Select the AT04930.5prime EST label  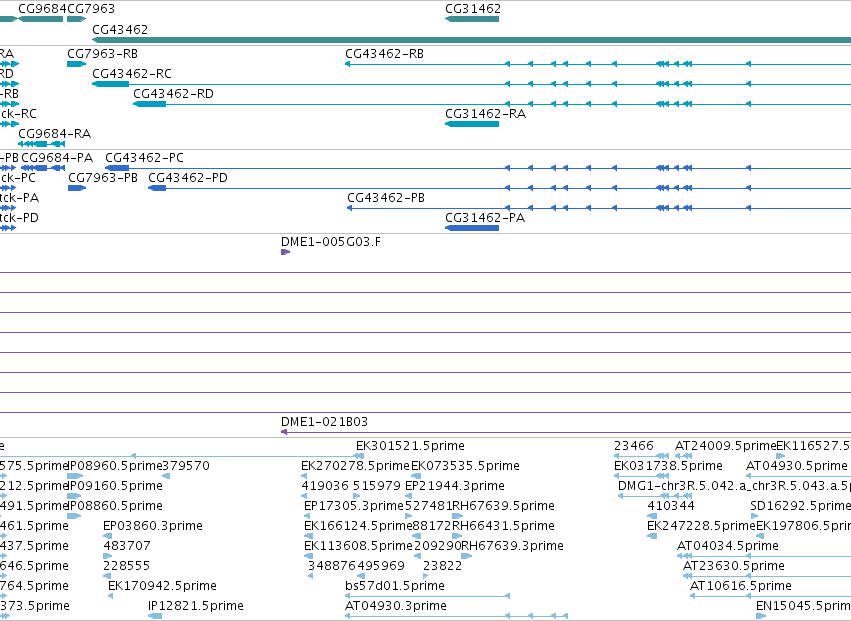(797, 466)
